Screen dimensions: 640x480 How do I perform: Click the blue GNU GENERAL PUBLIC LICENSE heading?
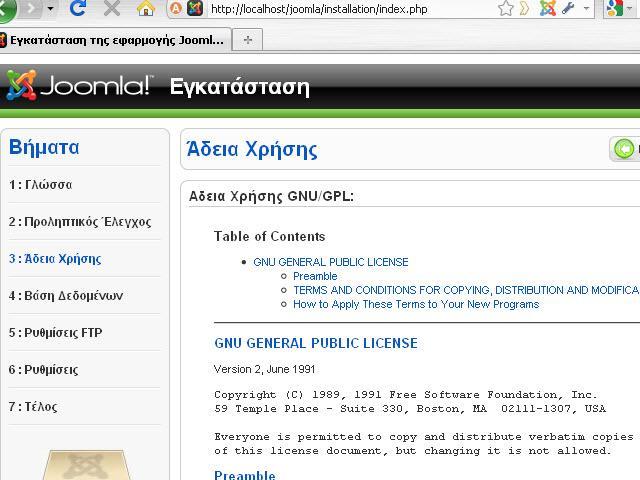coord(316,343)
